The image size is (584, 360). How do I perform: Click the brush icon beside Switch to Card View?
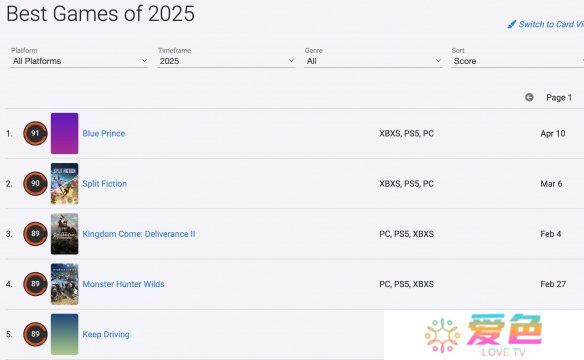512,24
